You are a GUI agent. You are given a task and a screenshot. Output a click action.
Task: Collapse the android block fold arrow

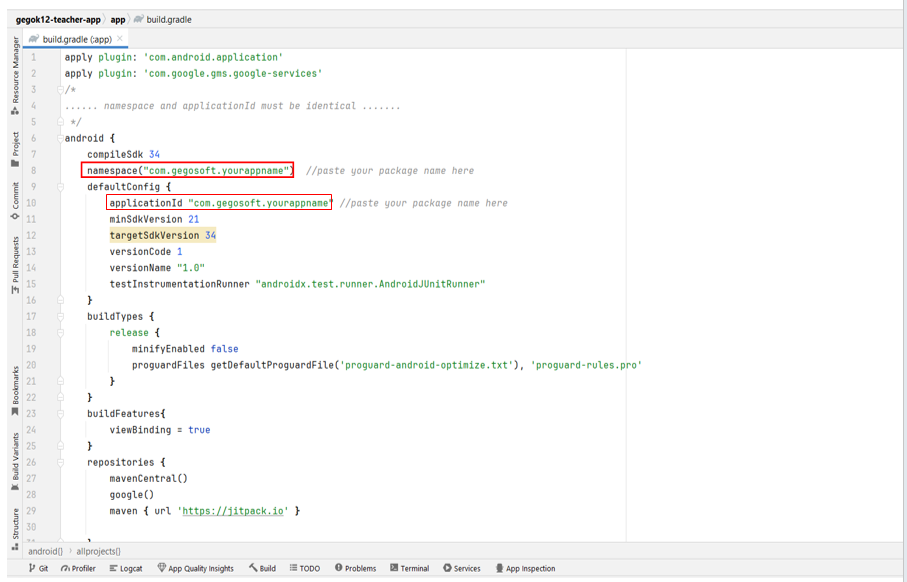click(58, 138)
